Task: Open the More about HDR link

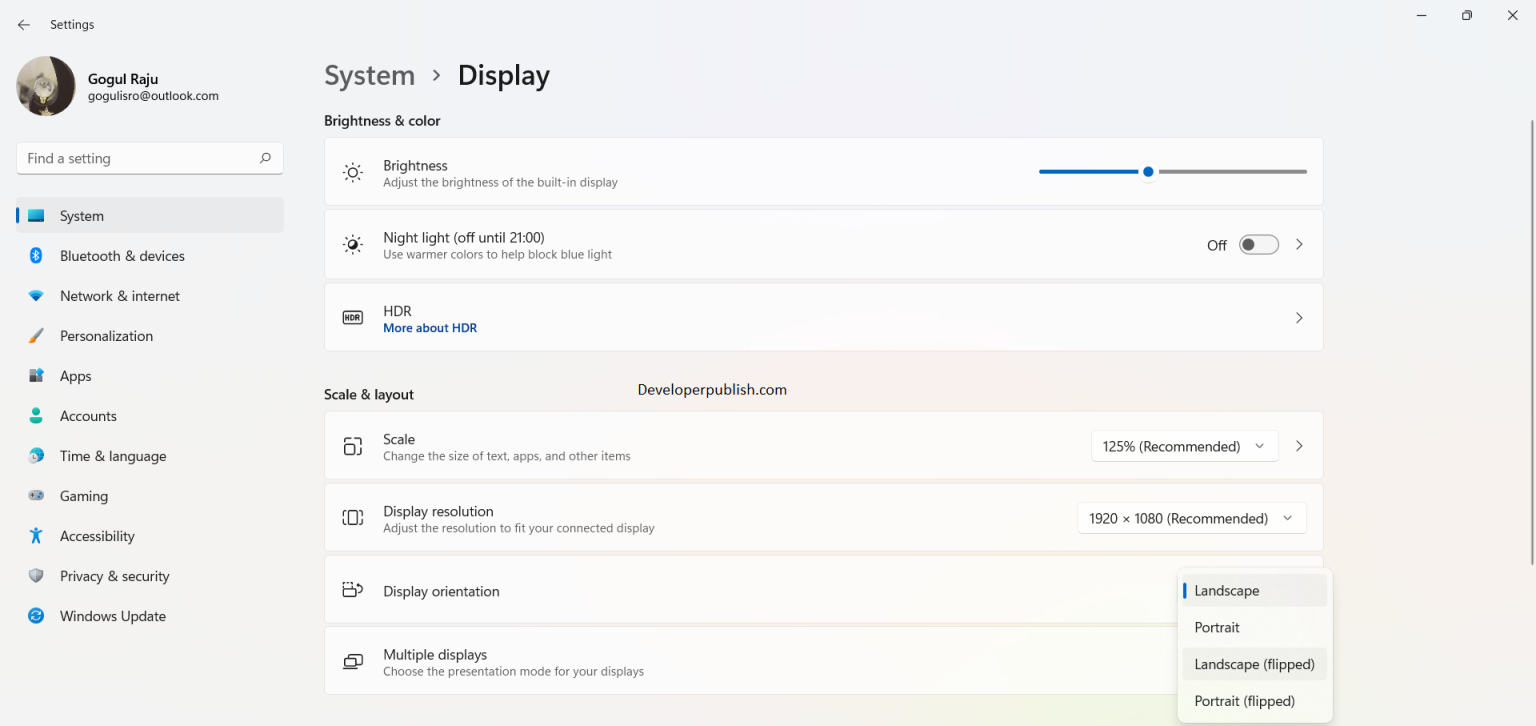Action: pos(430,327)
